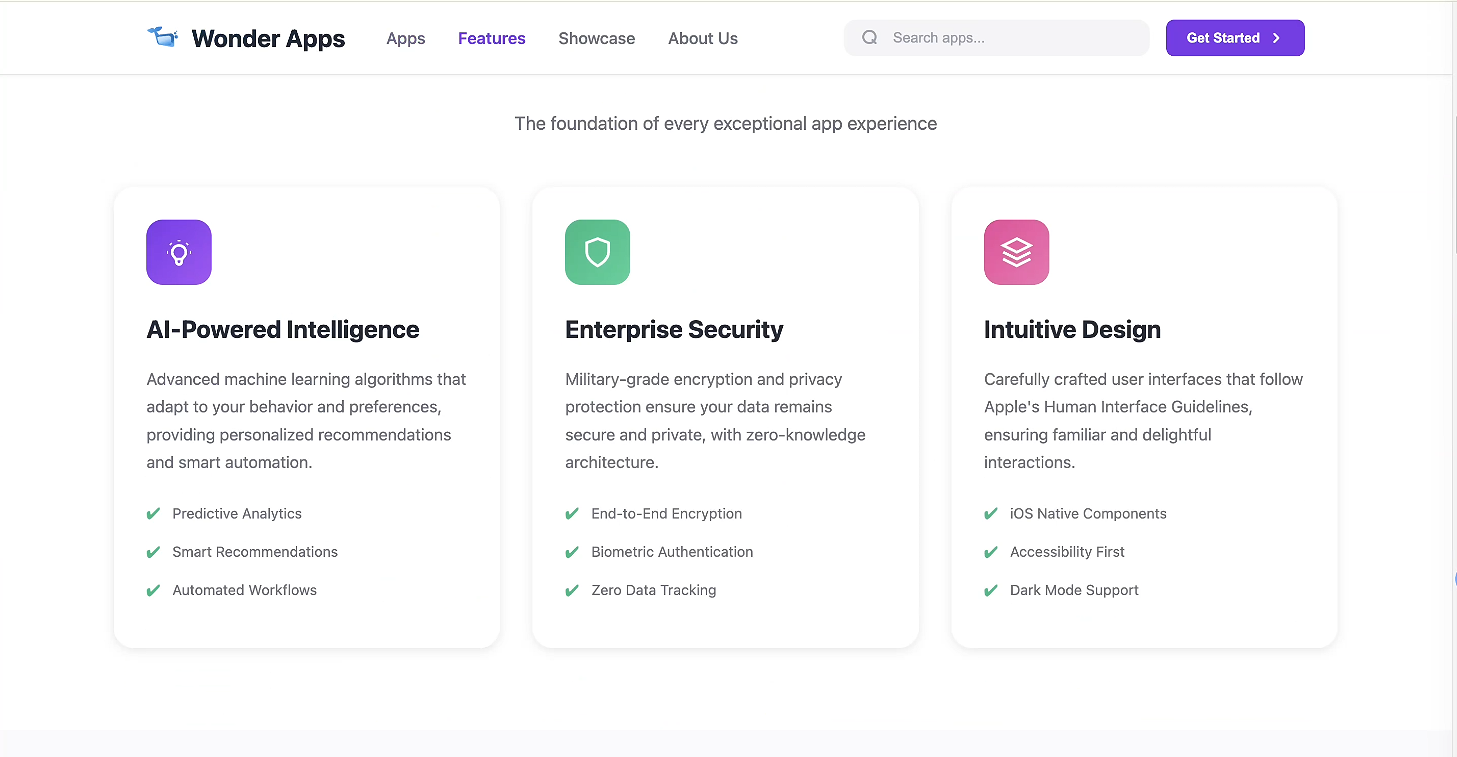Select the Features nav item
Viewport: 1457px width, 757px height.
492,38
